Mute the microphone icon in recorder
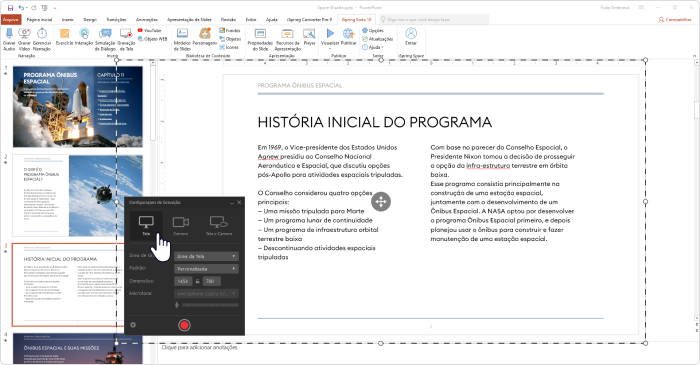This screenshot has width=700, height=365. (x=177, y=305)
